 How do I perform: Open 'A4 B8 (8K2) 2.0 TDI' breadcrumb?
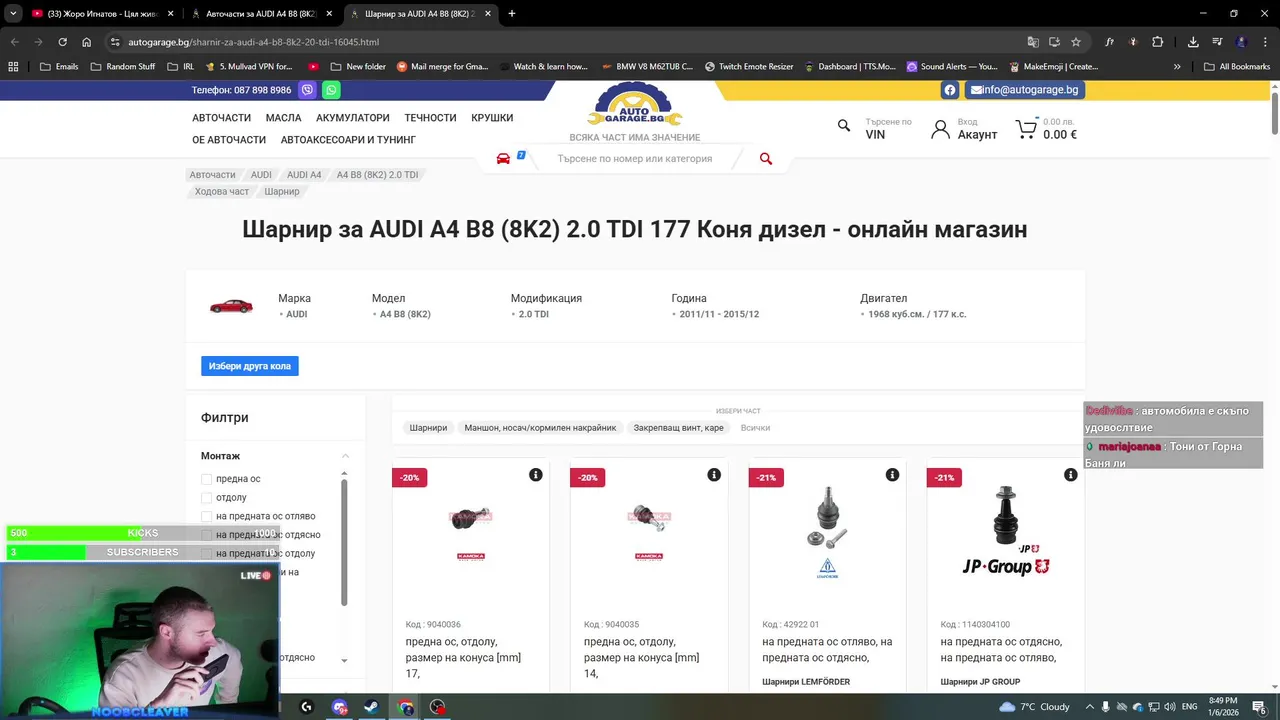pyautogui.click(x=377, y=175)
